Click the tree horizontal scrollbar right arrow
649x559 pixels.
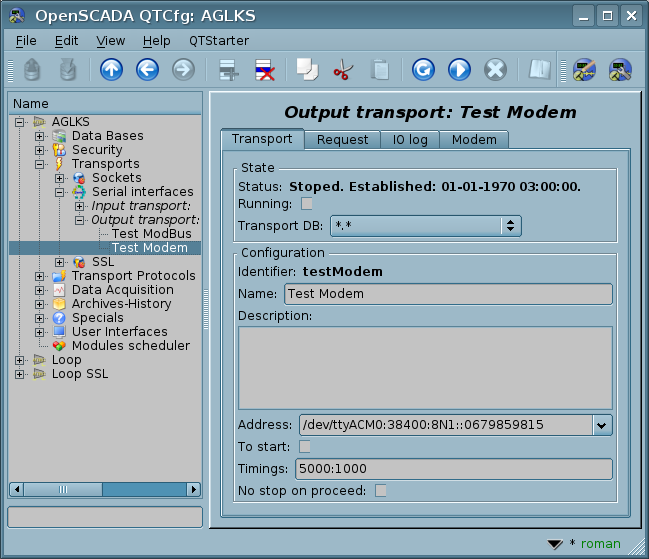(193, 489)
